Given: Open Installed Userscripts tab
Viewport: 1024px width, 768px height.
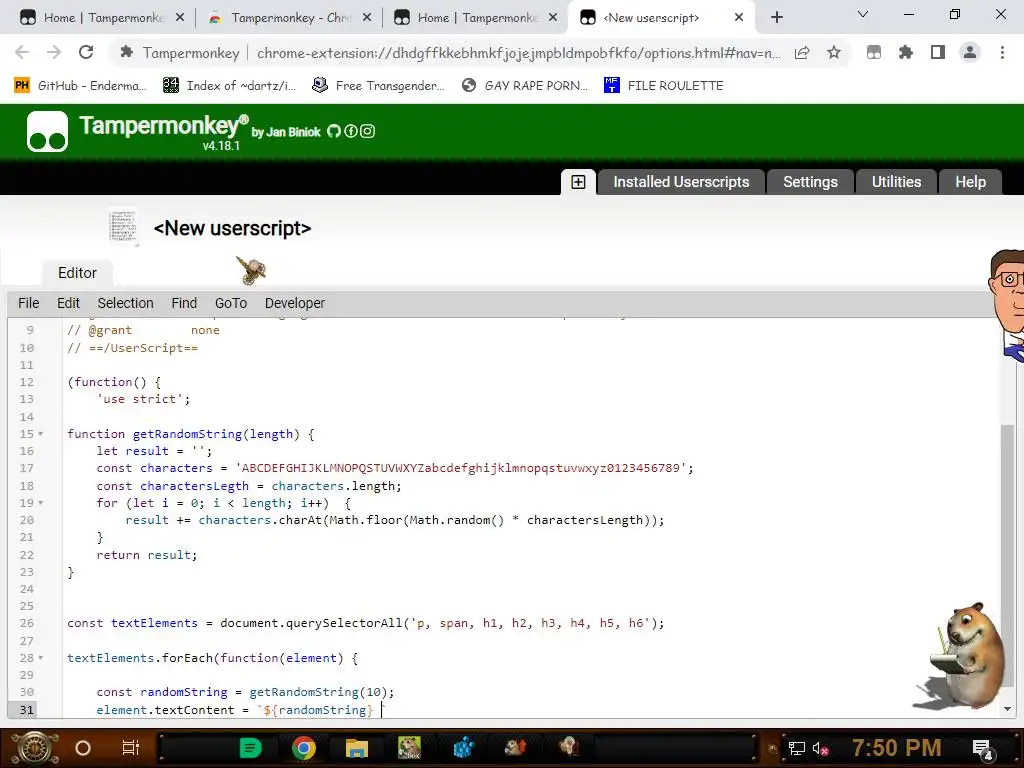Looking at the screenshot, I should 681,182.
